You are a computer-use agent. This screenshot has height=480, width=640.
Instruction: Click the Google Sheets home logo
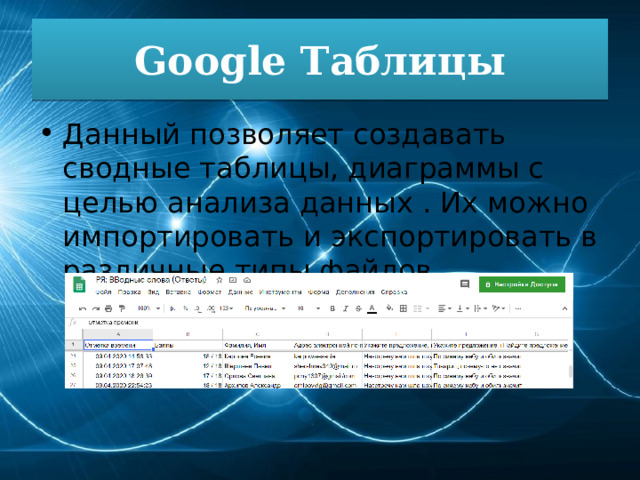(79, 284)
